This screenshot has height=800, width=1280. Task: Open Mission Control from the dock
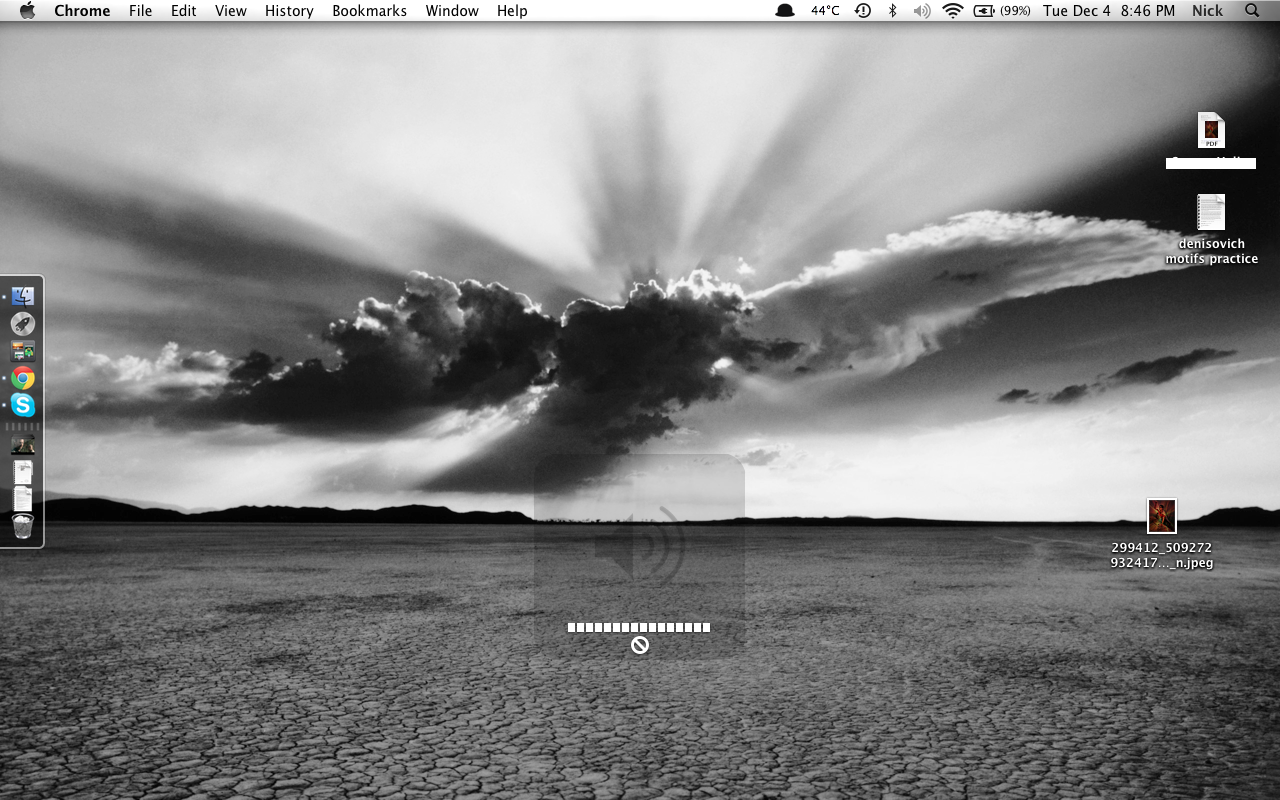pyautogui.click(x=23, y=351)
